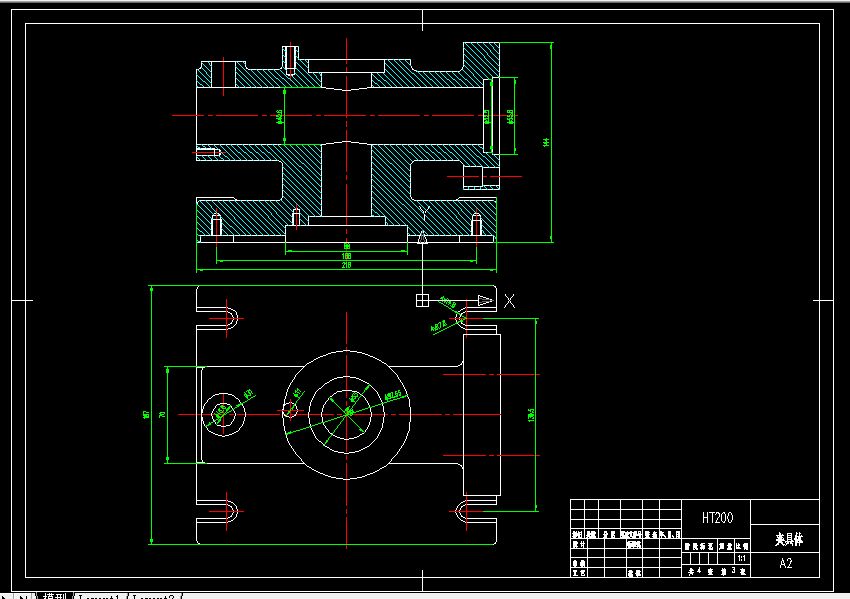Select the Φ45.6 bore dimension text
This screenshot has height=599, width=850.
click(279, 117)
